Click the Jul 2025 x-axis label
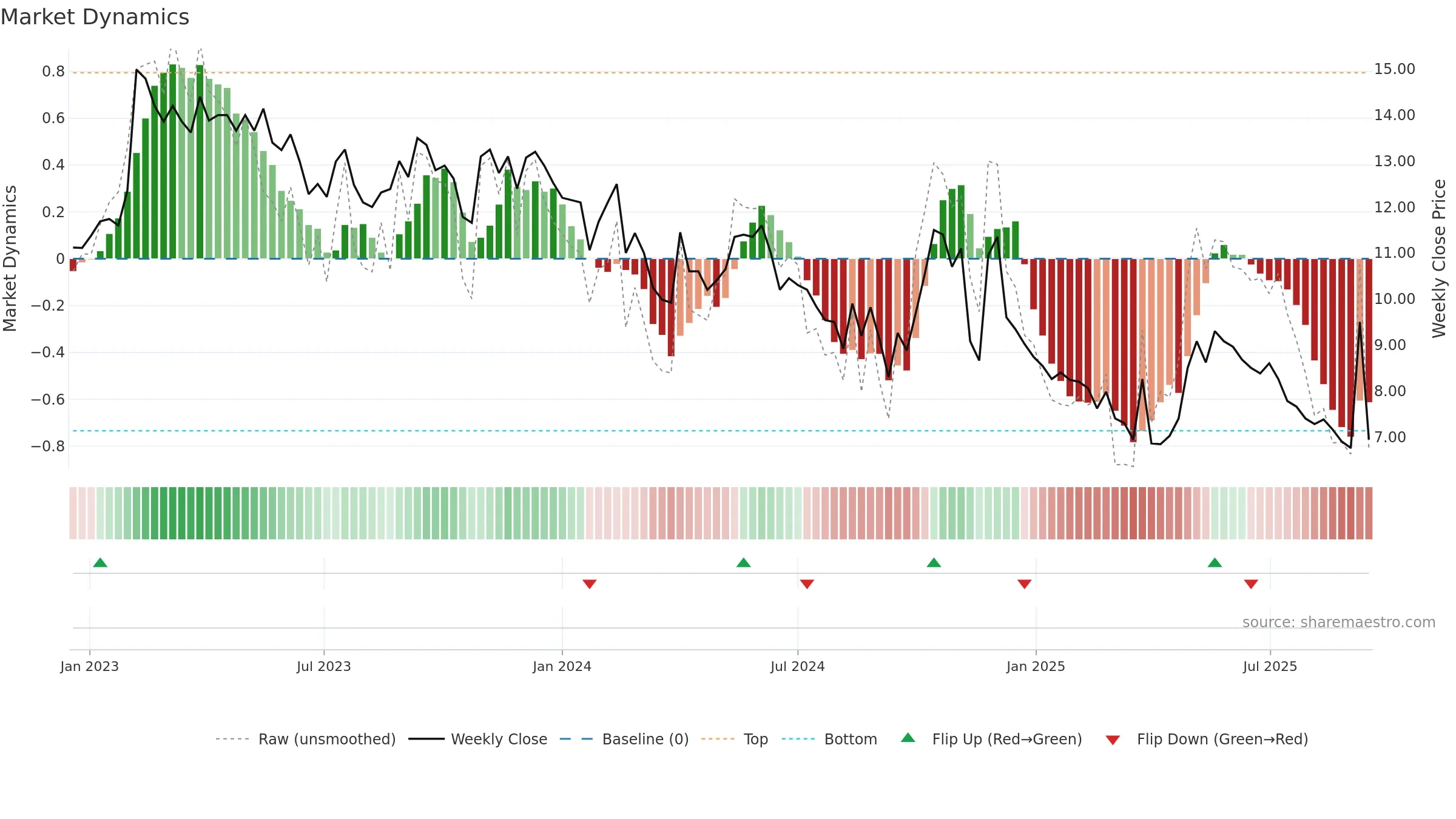 [x=1270, y=666]
